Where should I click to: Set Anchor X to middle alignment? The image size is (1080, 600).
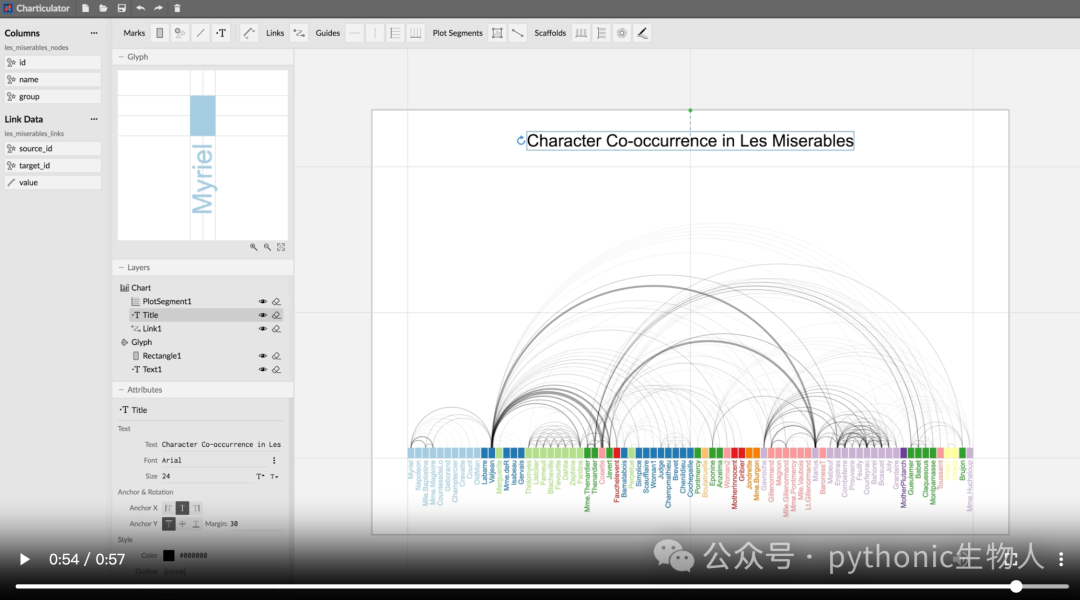[x=183, y=508]
